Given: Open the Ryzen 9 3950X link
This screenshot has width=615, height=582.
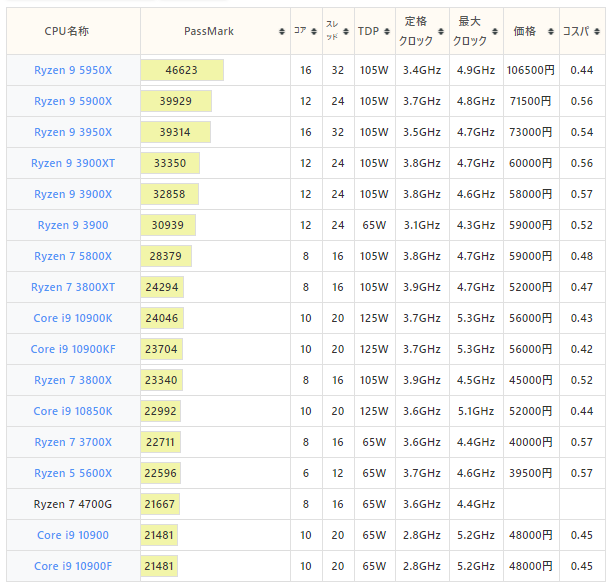Looking at the screenshot, I should pyautogui.click(x=73, y=132).
